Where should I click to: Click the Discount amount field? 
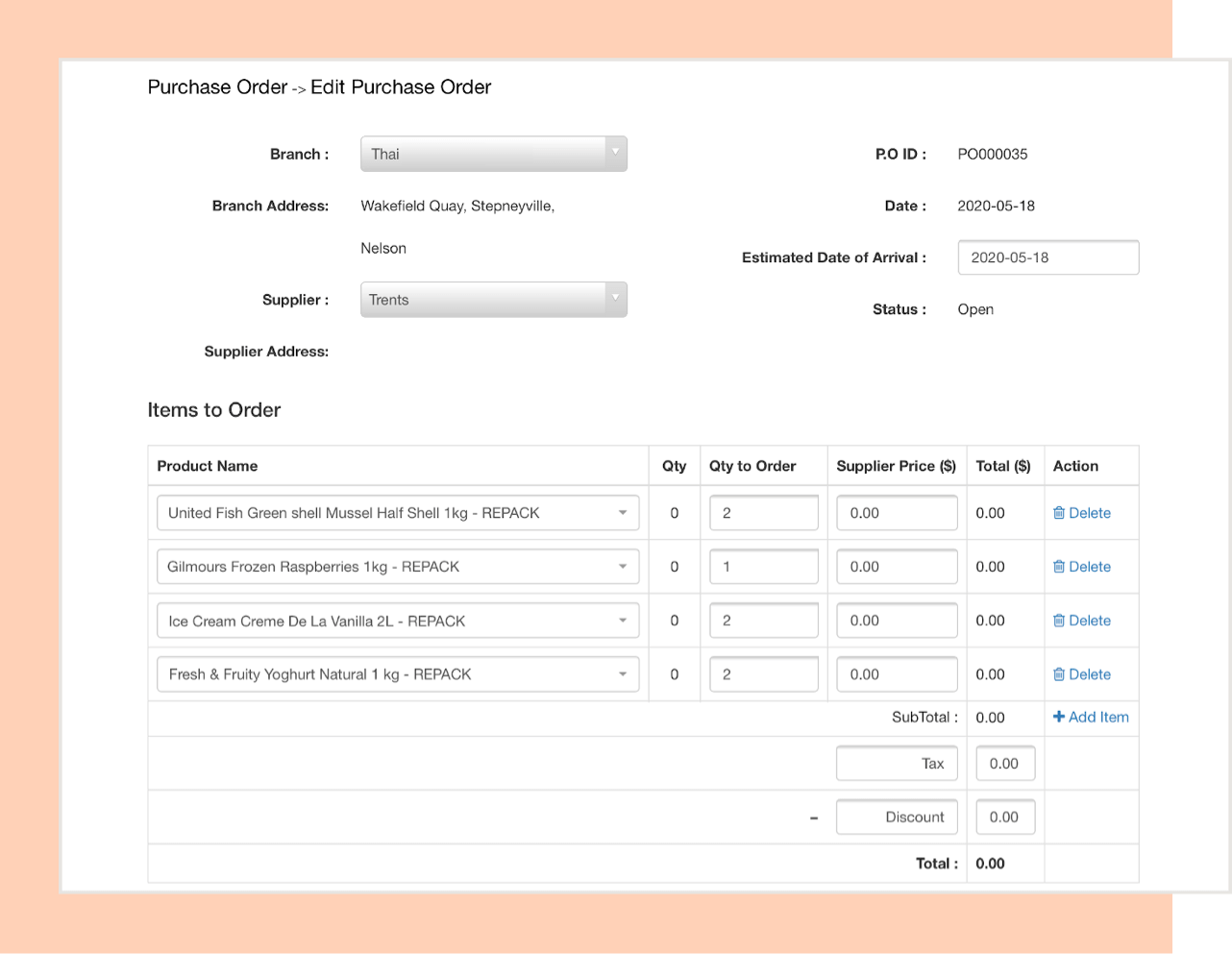(x=1005, y=818)
